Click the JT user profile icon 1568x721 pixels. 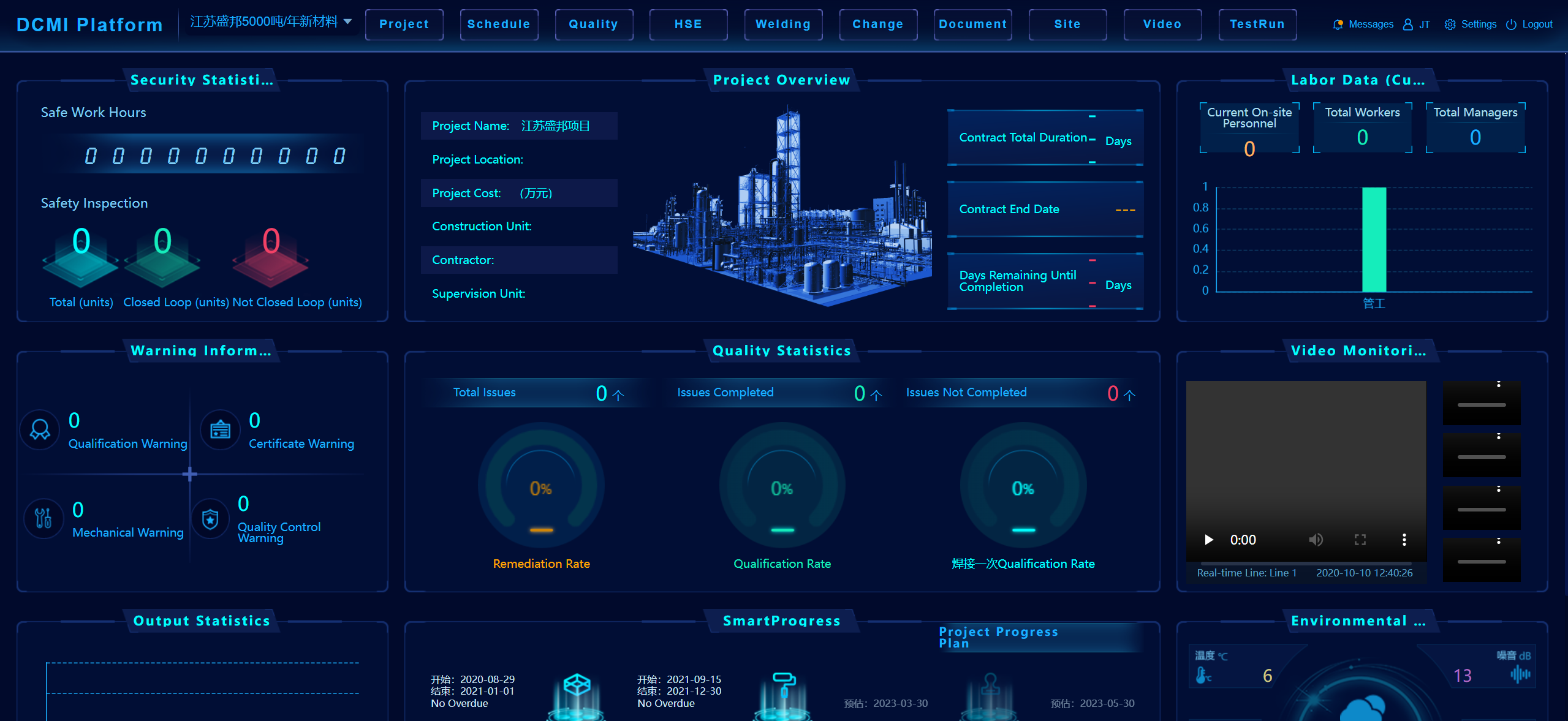[1408, 25]
